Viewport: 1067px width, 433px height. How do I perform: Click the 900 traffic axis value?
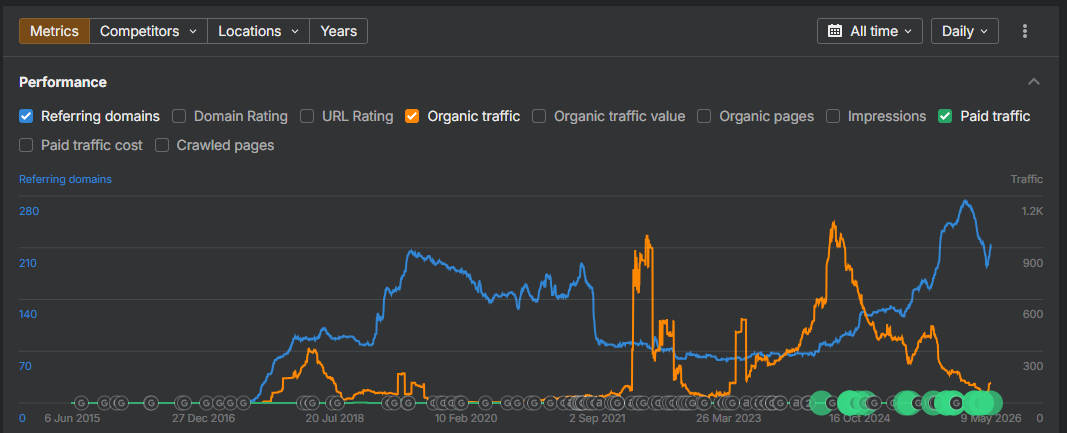coord(1034,263)
